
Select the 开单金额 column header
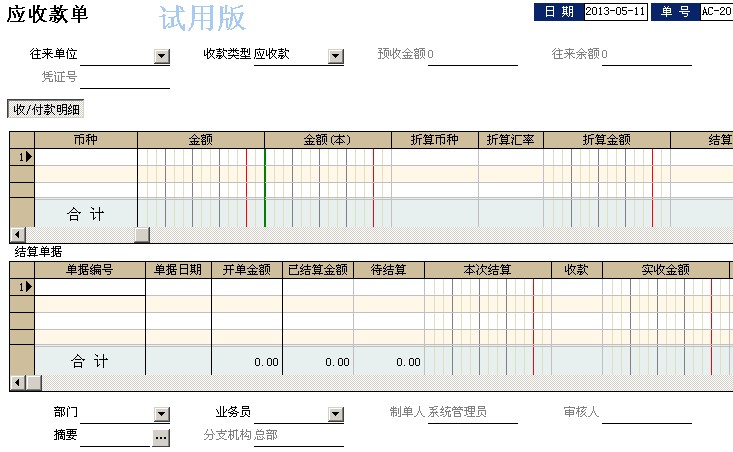(x=247, y=270)
